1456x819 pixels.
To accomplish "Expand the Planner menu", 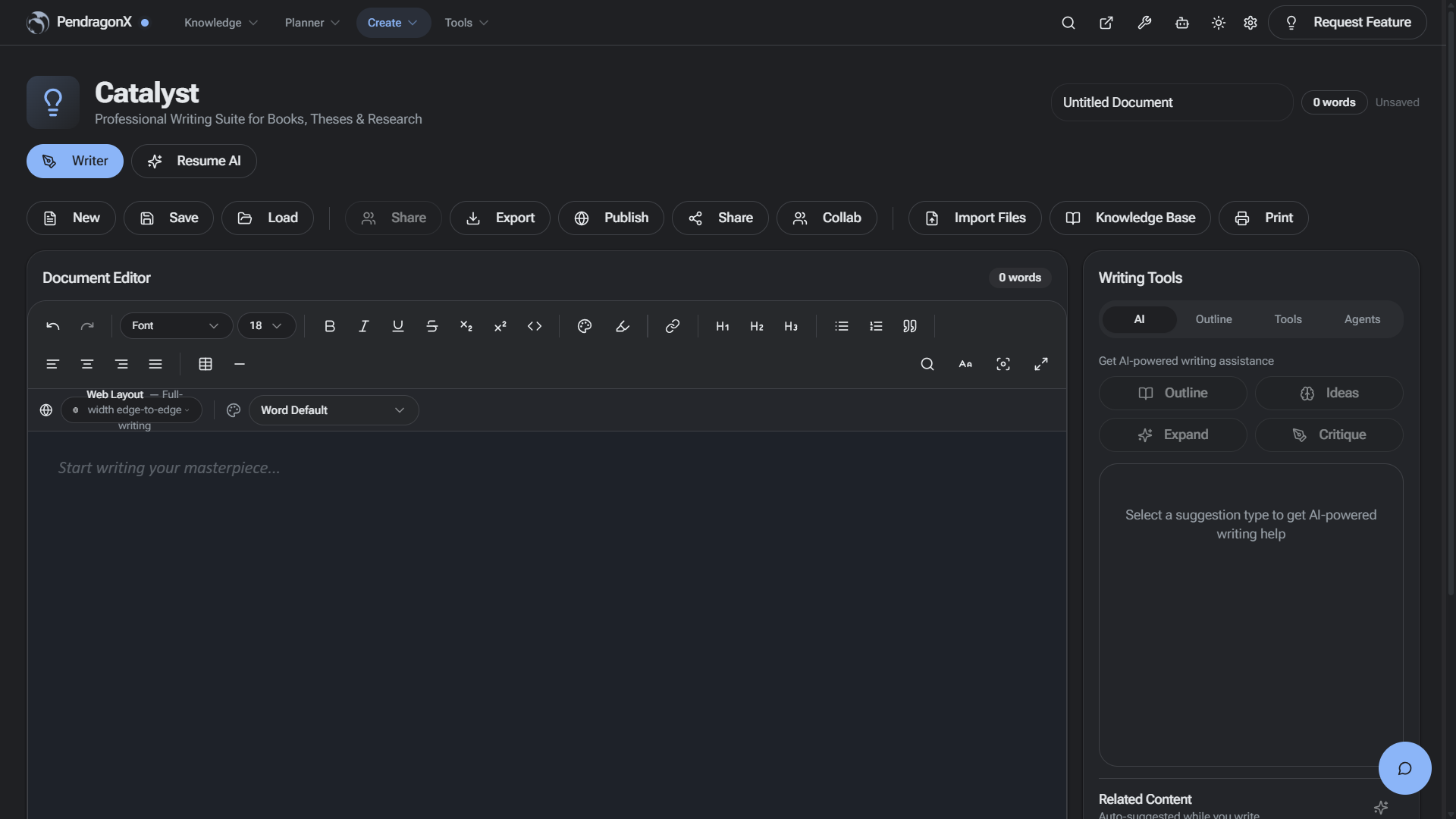I will pyautogui.click(x=312, y=23).
